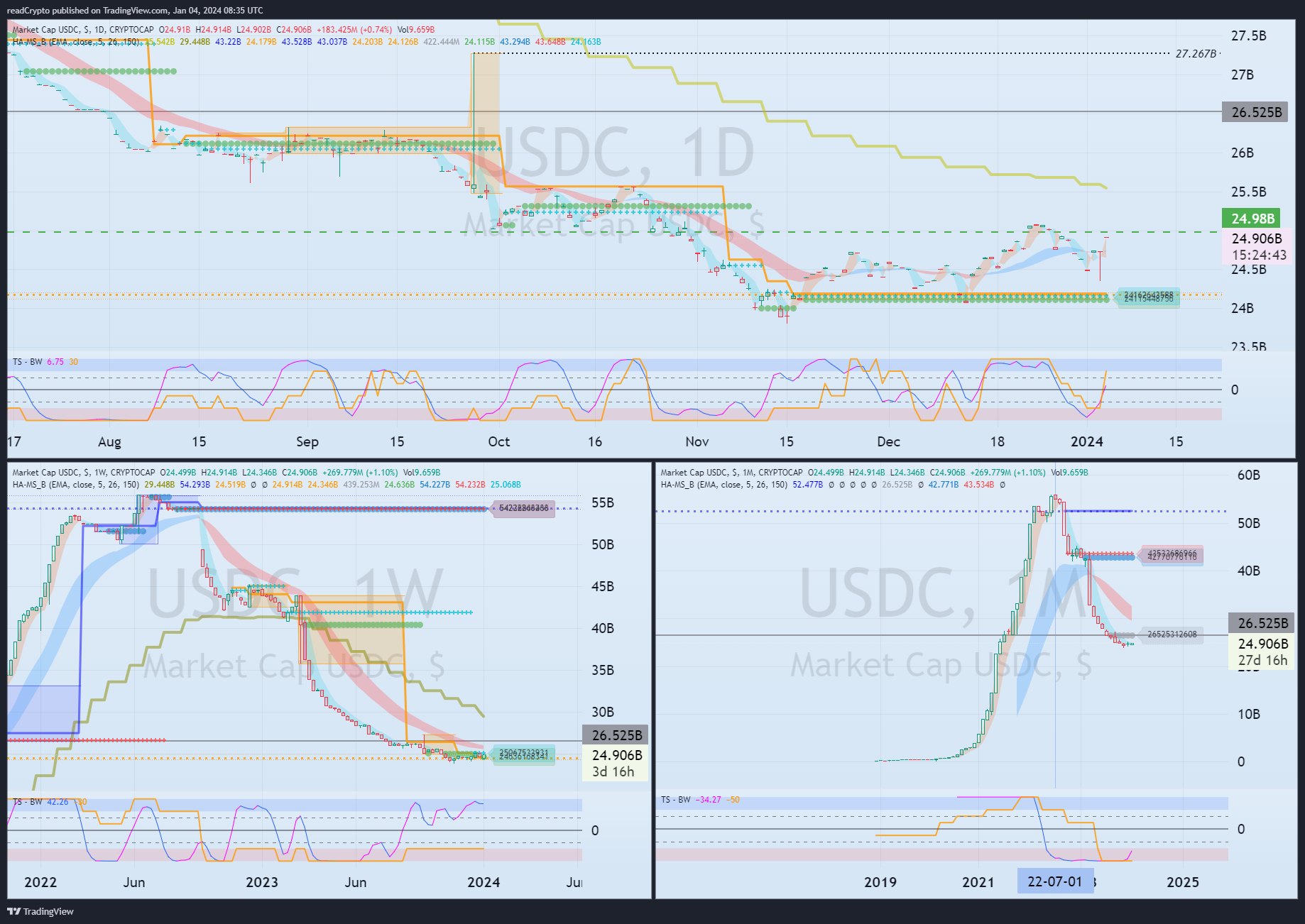
Task: Click the TS - BW -34.27 legend on the monthly chart
Action: click(700, 800)
